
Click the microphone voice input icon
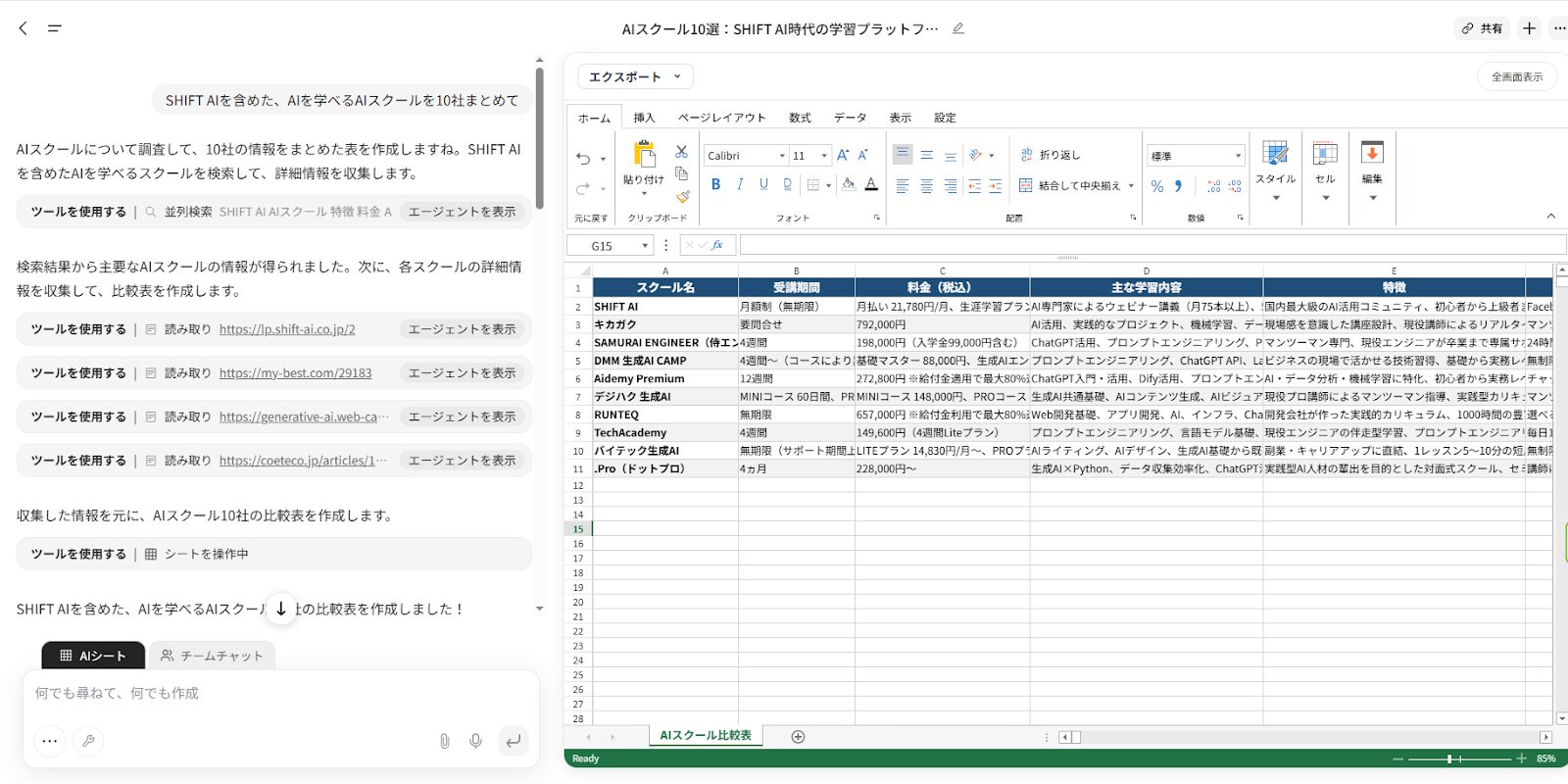coord(475,741)
